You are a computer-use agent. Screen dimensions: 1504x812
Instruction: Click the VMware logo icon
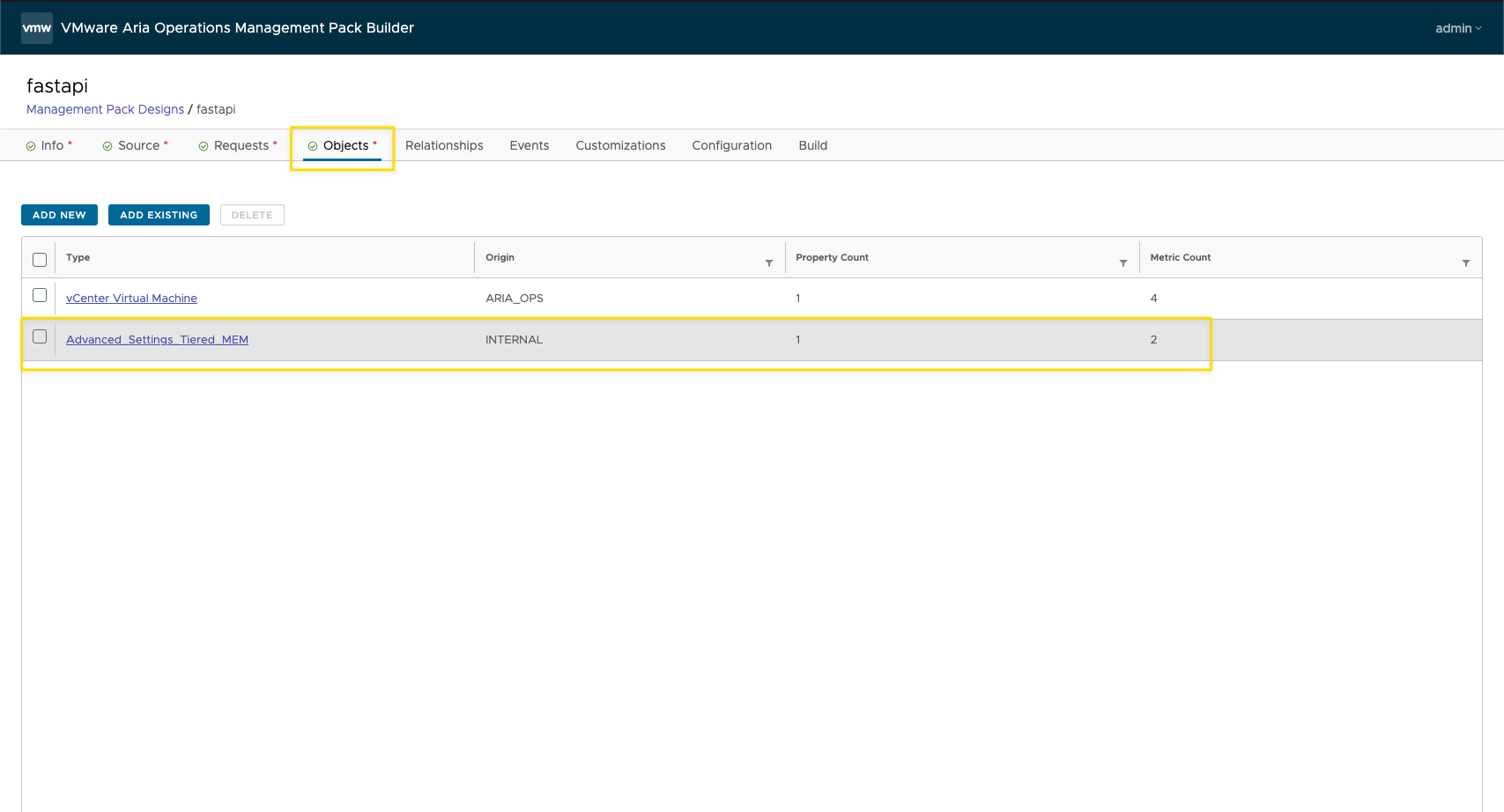[x=37, y=28]
